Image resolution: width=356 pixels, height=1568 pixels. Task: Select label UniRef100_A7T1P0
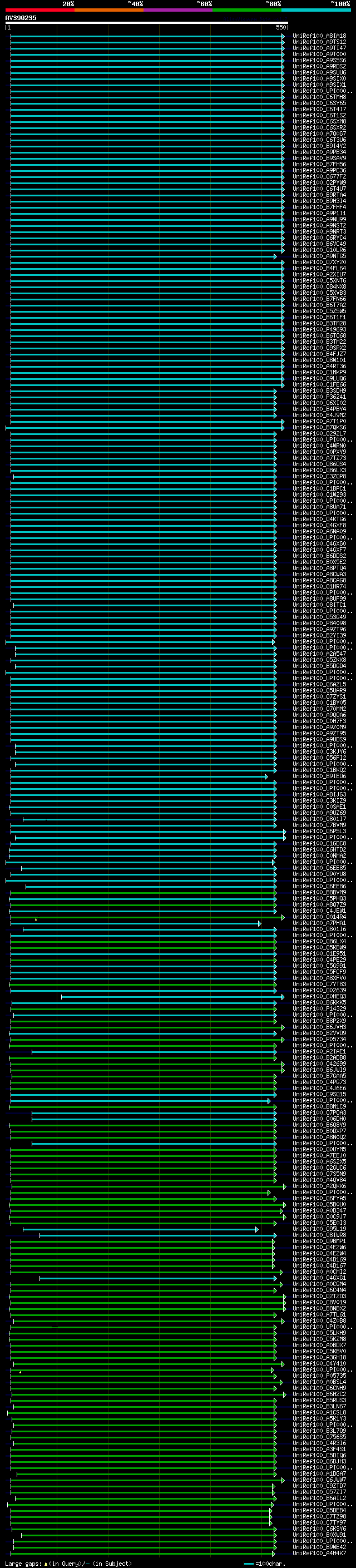click(319, 421)
